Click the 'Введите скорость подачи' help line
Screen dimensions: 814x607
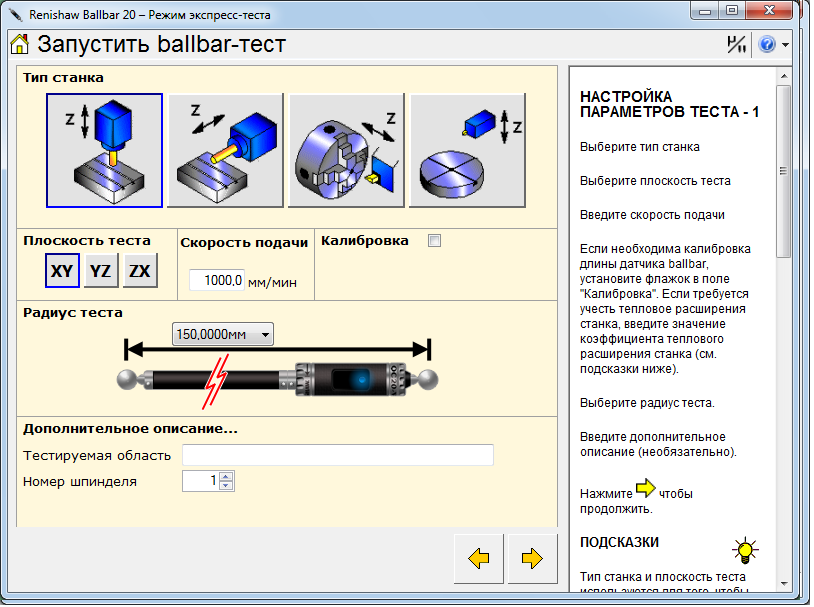coord(652,215)
